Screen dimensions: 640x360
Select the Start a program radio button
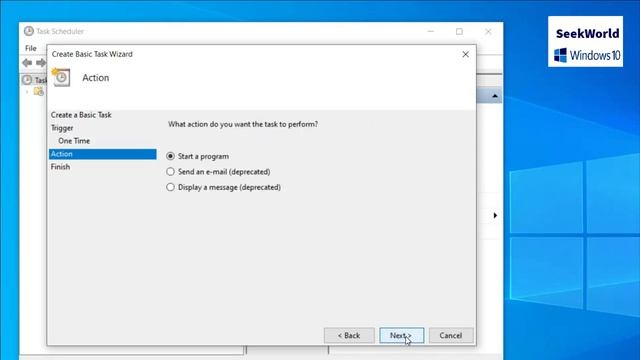point(170,156)
